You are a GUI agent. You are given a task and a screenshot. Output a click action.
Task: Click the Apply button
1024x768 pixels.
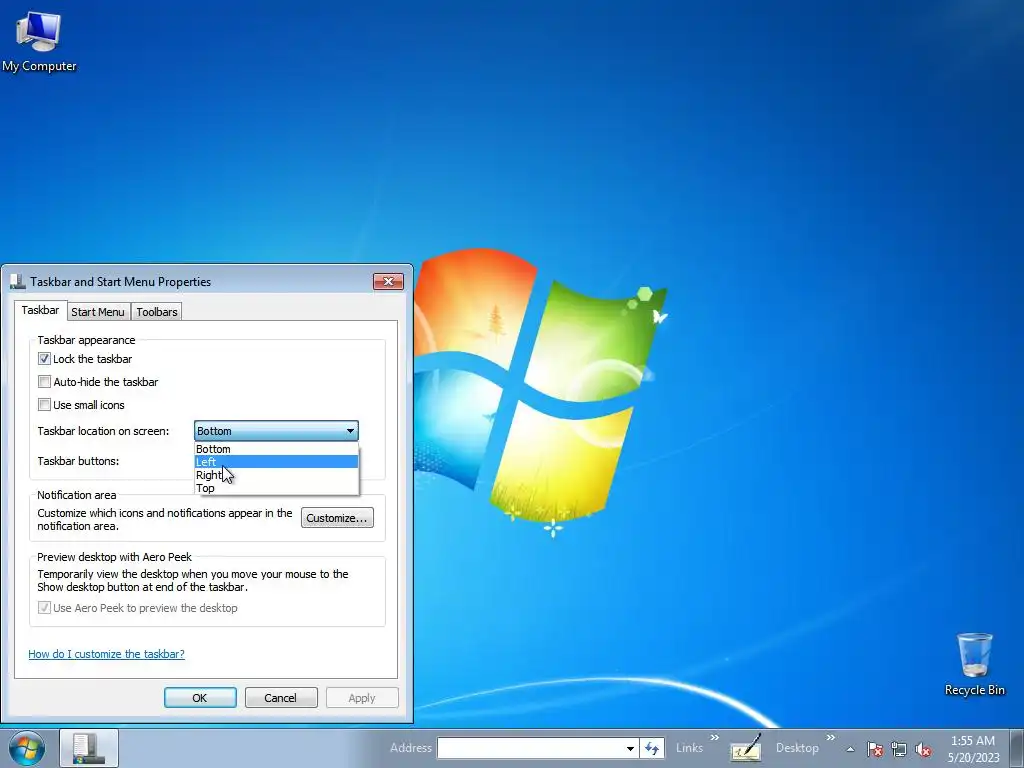(x=362, y=697)
